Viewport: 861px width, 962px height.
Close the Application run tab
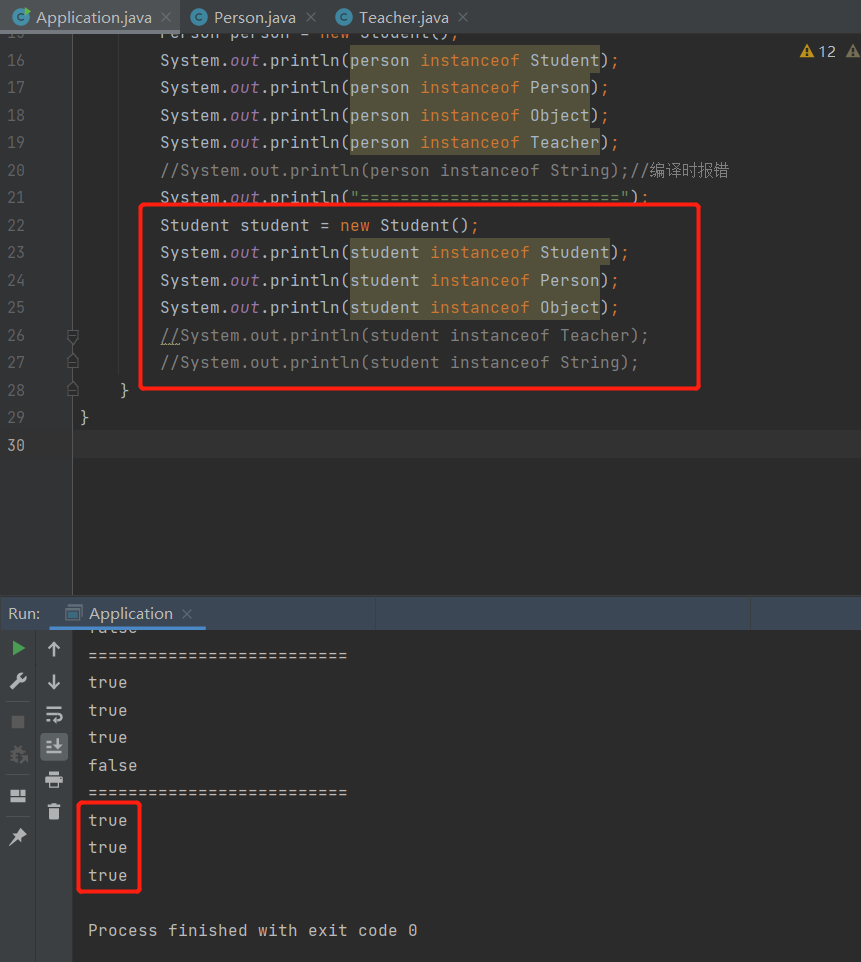[187, 614]
